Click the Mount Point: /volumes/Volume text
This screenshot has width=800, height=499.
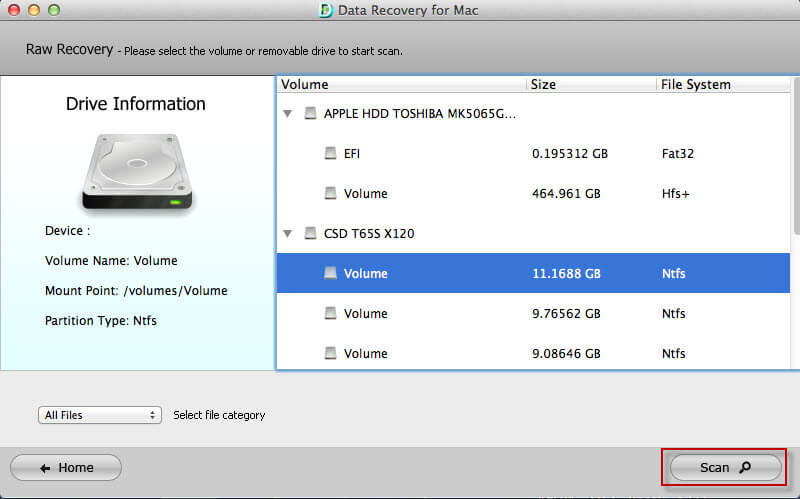tap(136, 291)
